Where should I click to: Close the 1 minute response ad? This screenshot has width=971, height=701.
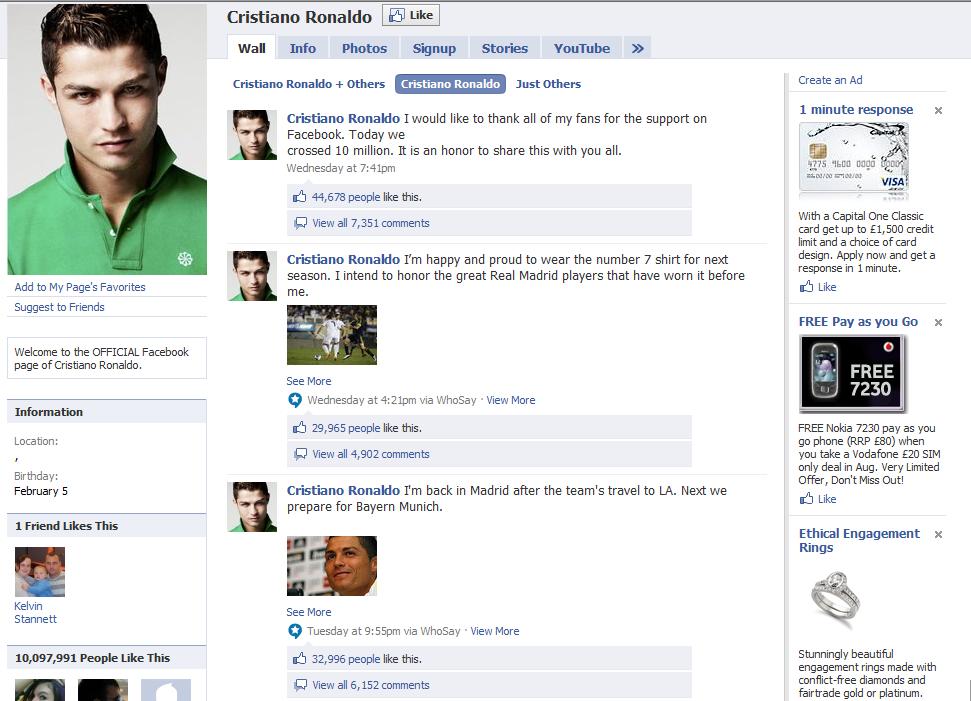point(938,110)
